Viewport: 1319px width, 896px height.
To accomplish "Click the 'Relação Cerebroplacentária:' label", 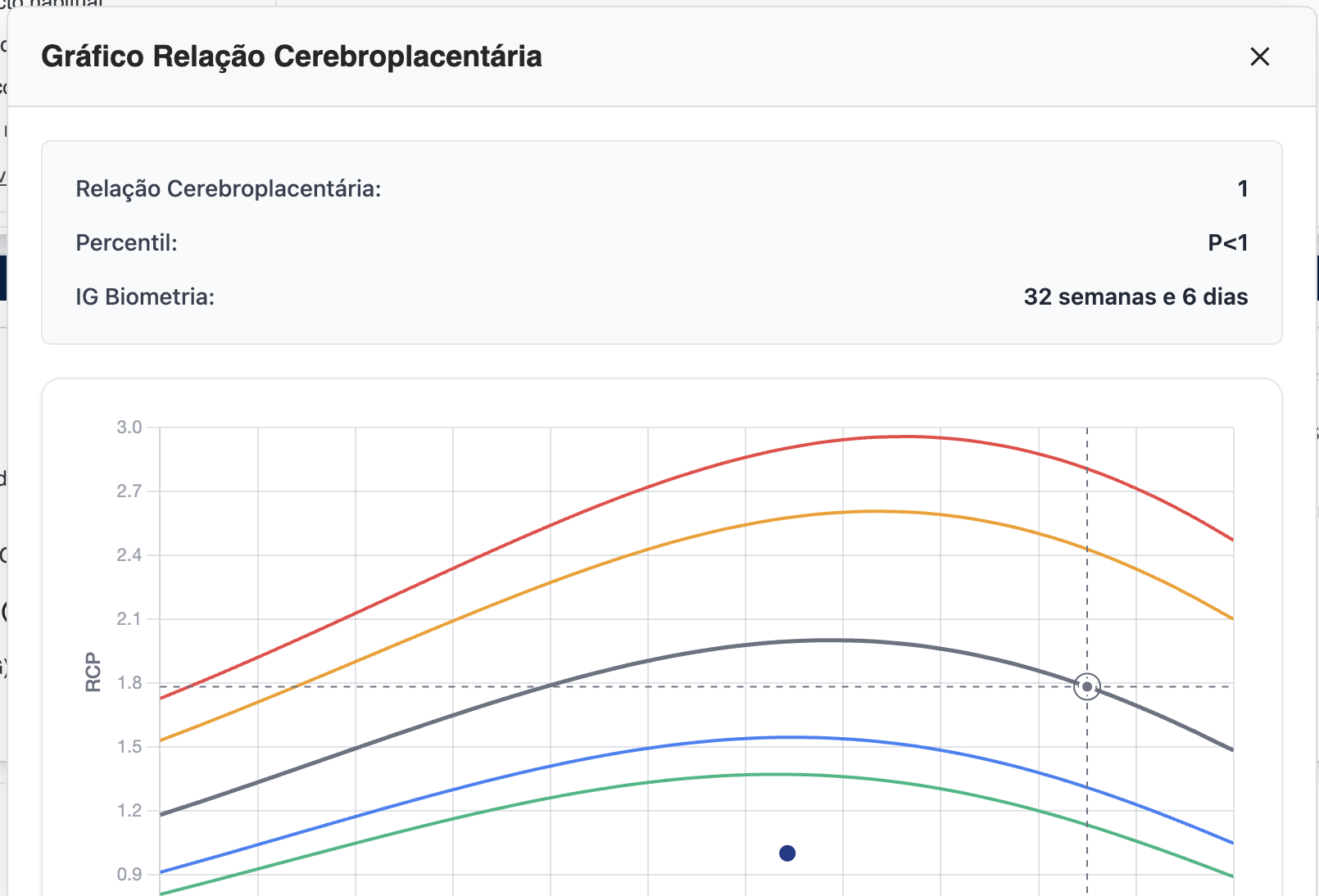I will 228,189.
